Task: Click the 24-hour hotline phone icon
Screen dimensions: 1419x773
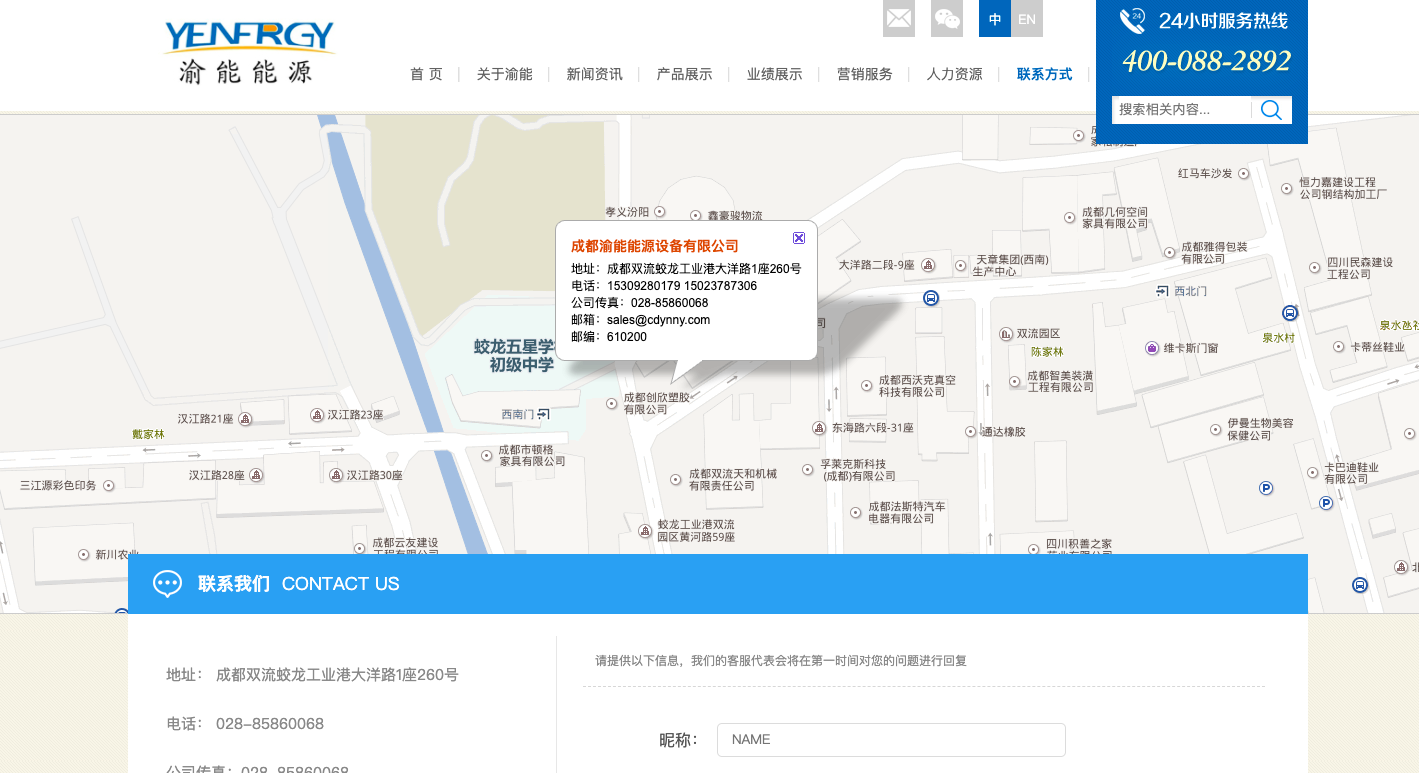Action: click(x=1133, y=21)
